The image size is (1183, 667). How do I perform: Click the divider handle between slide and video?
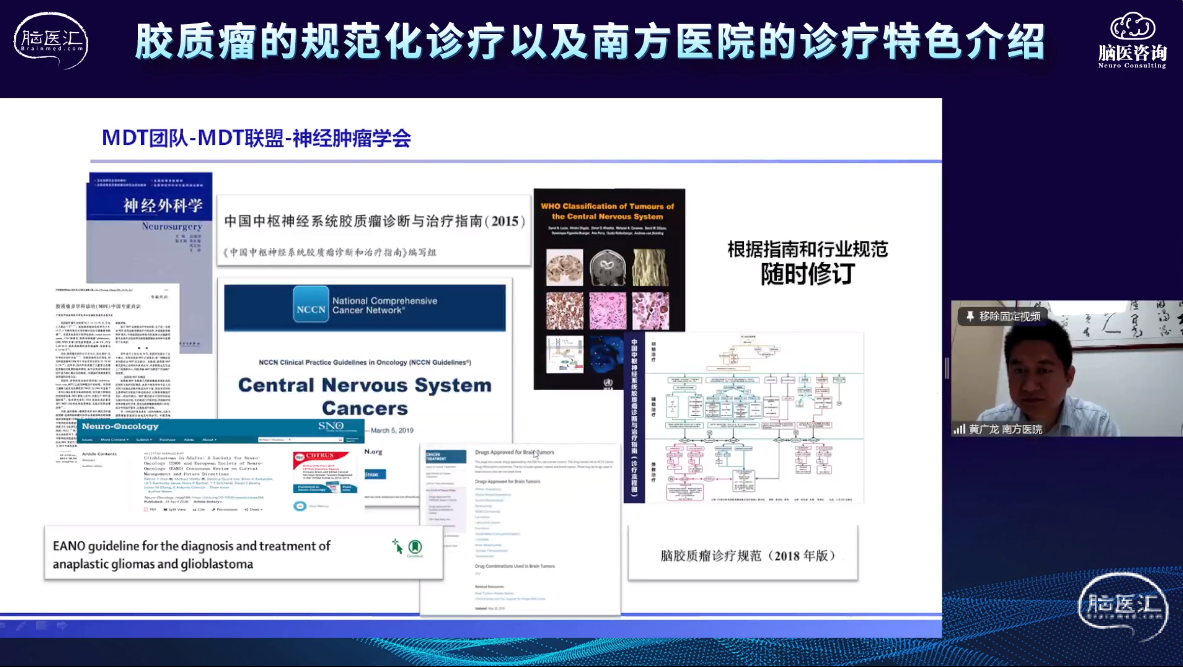(x=947, y=368)
